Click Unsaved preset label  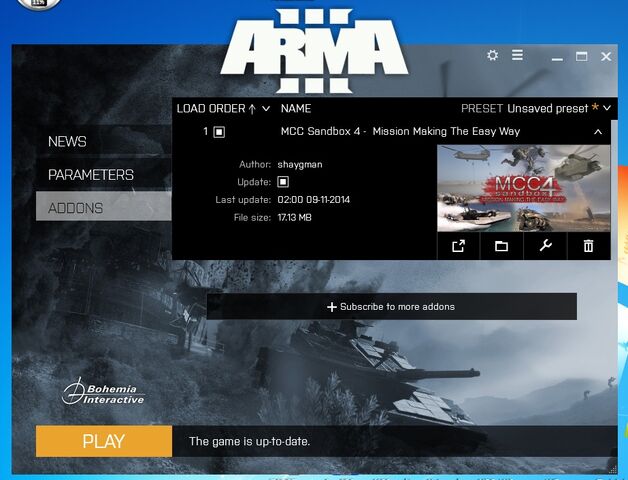pyautogui.click(x=547, y=109)
